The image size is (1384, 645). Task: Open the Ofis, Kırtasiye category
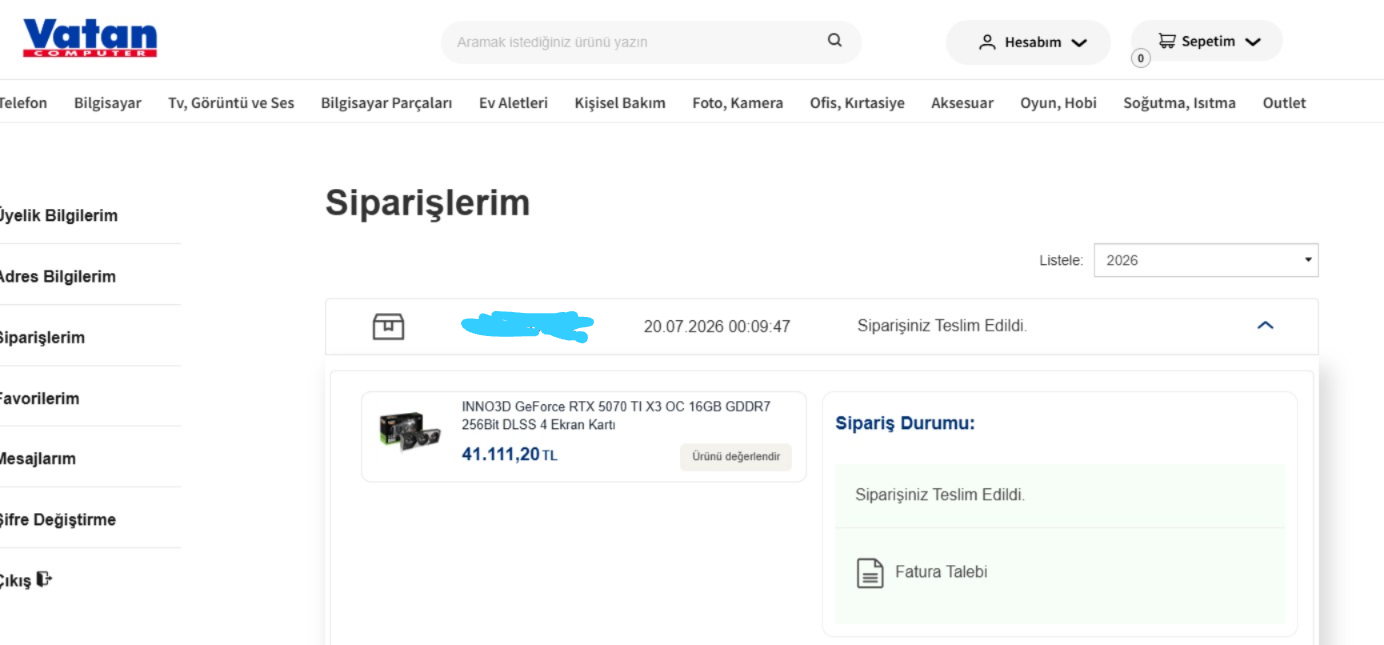click(857, 103)
